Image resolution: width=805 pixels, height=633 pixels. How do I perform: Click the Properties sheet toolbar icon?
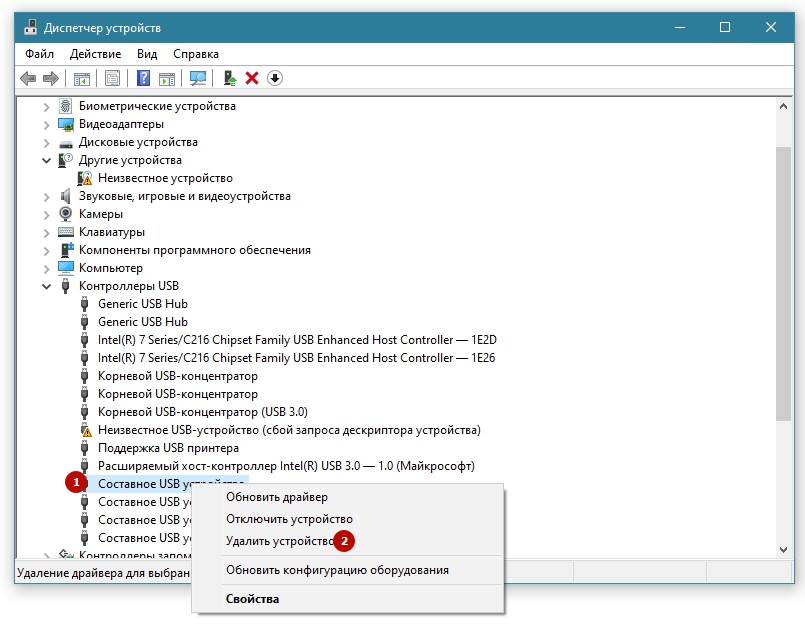click(113, 78)
